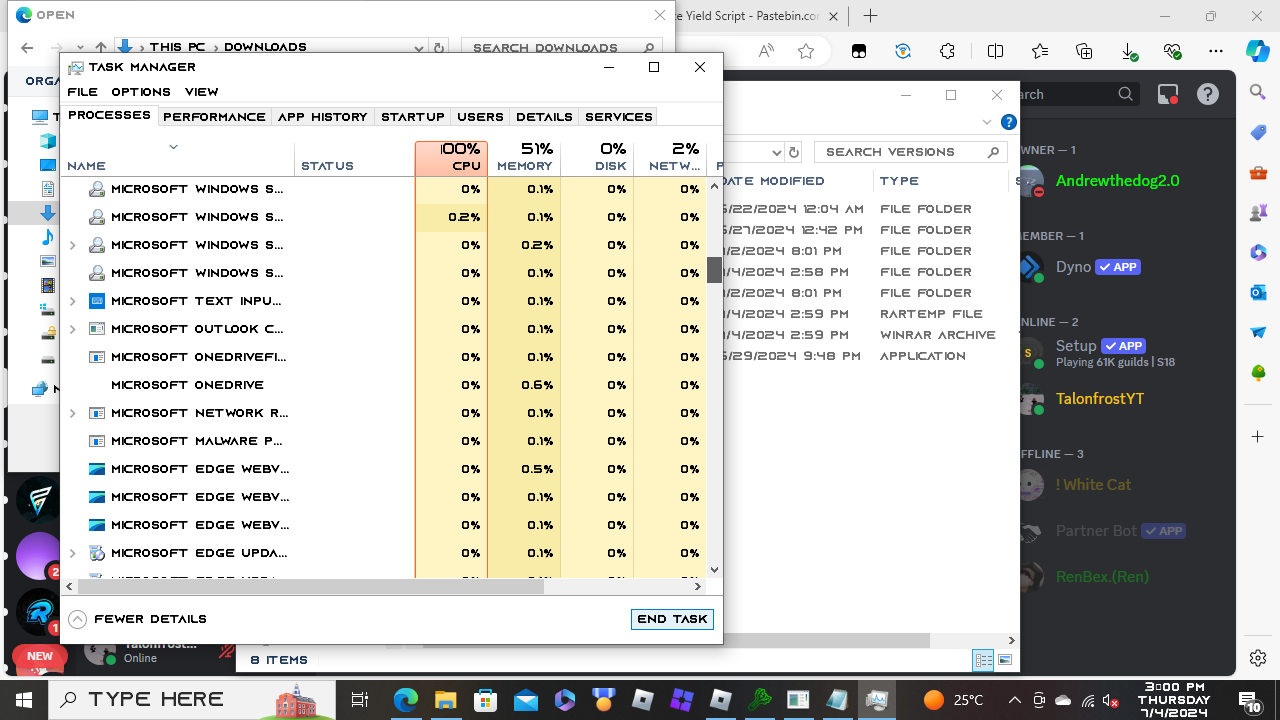Click Fewer details in Task Manager
This screenshot has height=720, width=1280.
pyautogui.click(x=138, y=619)
